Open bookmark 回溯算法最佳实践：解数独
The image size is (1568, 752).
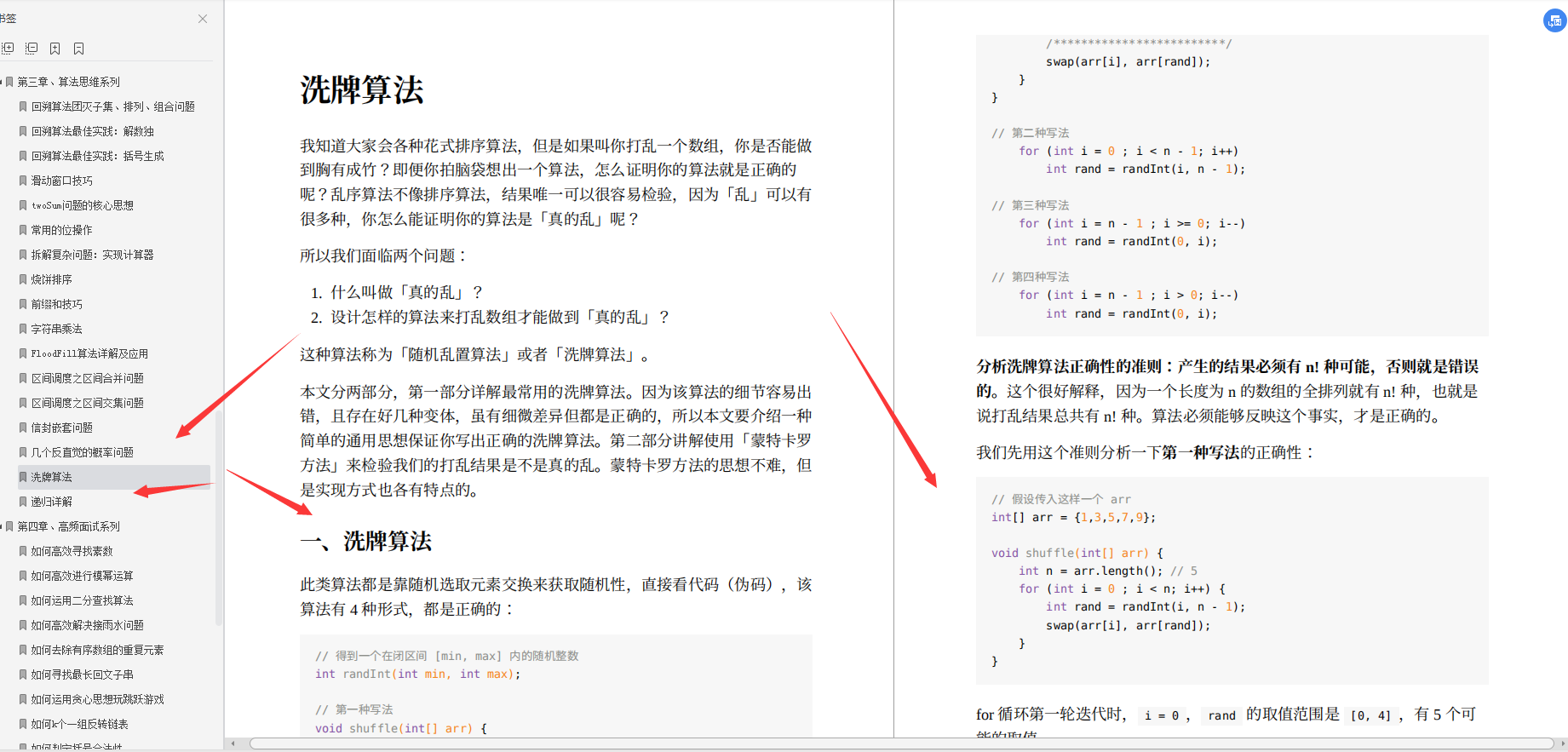[x=93, y=131]
